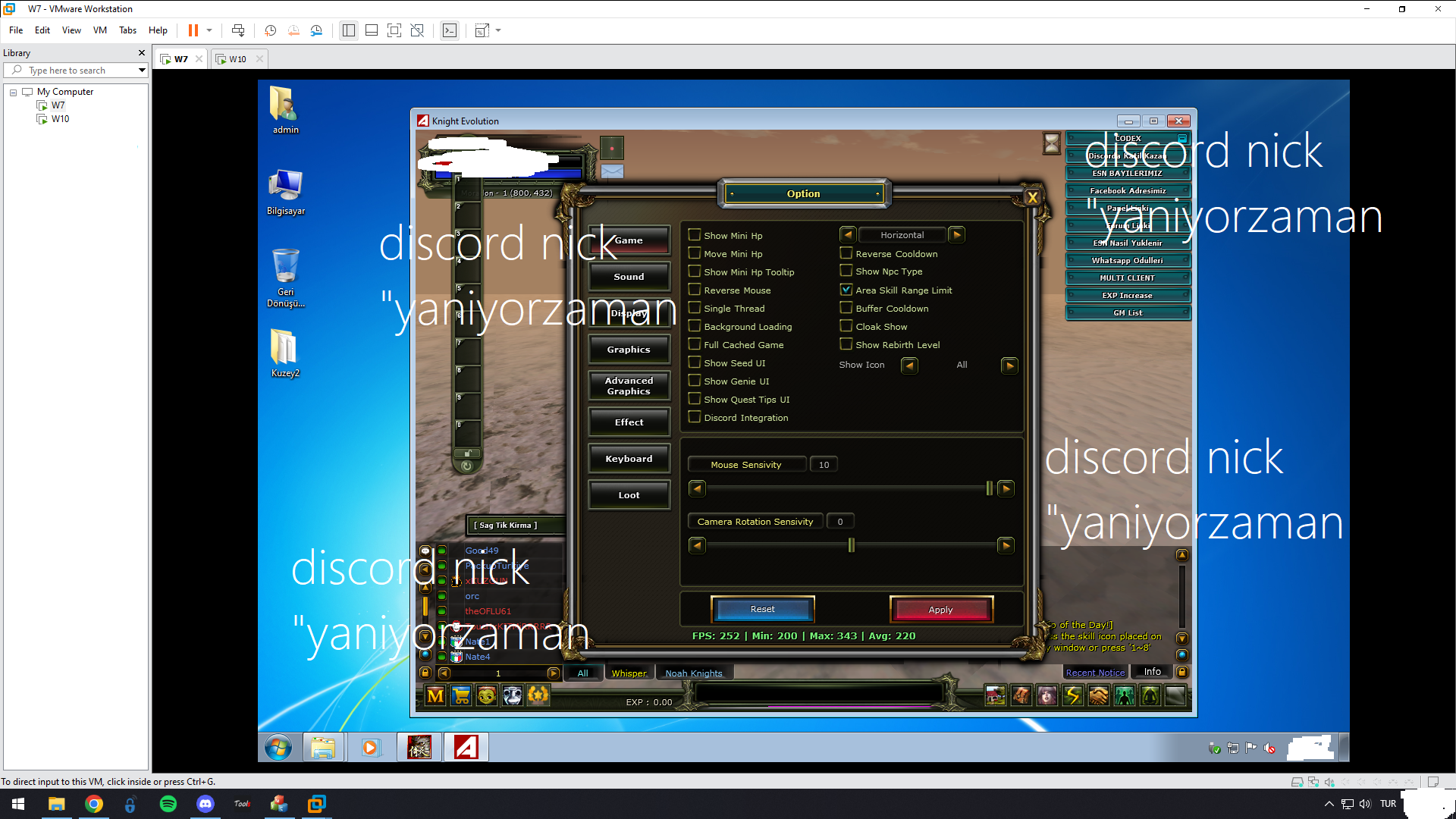Click the EXP Increase button
Viewport: 1456px width, 819px height.
coord(1128,295)
